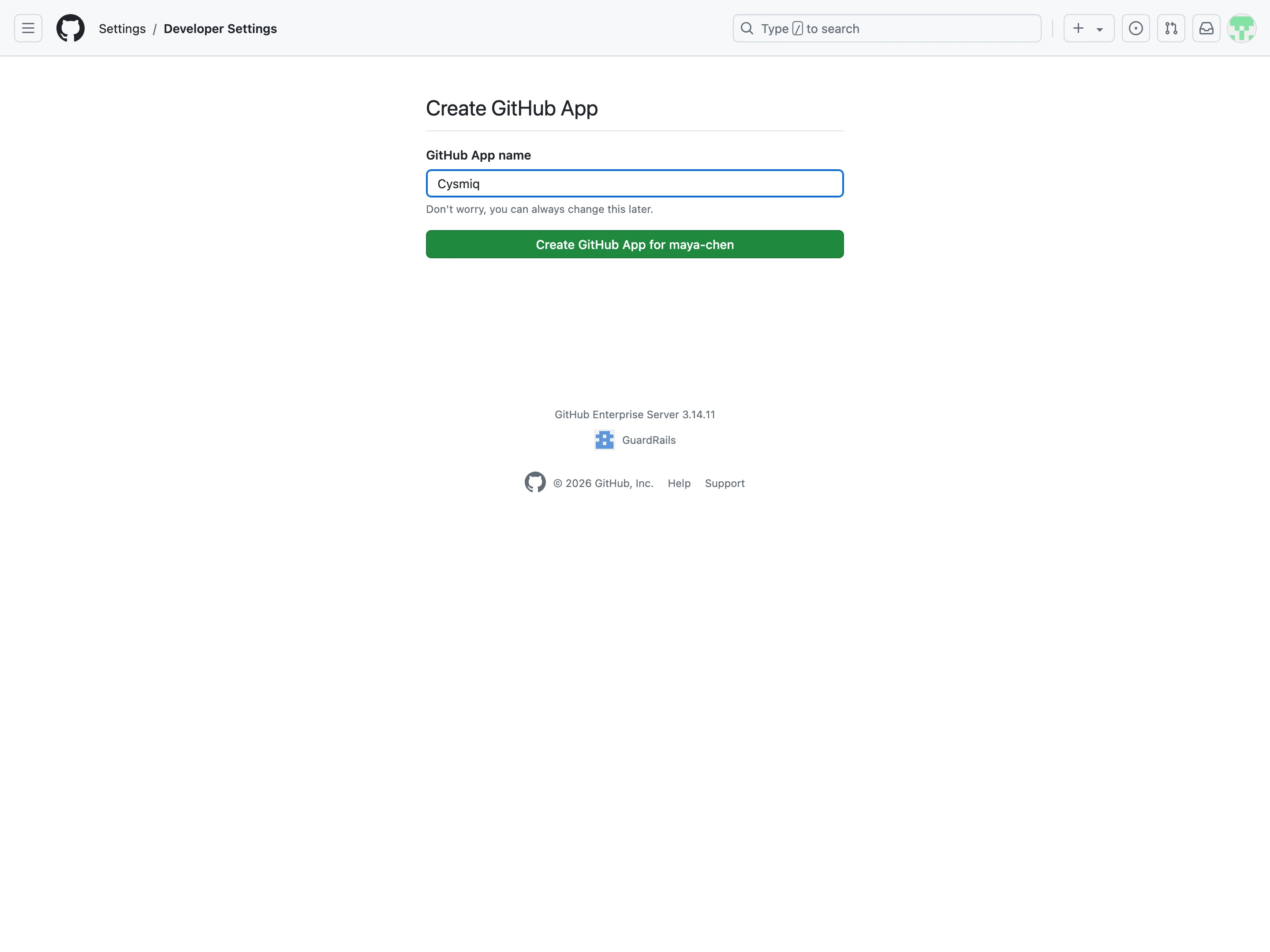Focus the Type / to search box
The width and height of the screenshot is (1270, 952).
point(886,28)
